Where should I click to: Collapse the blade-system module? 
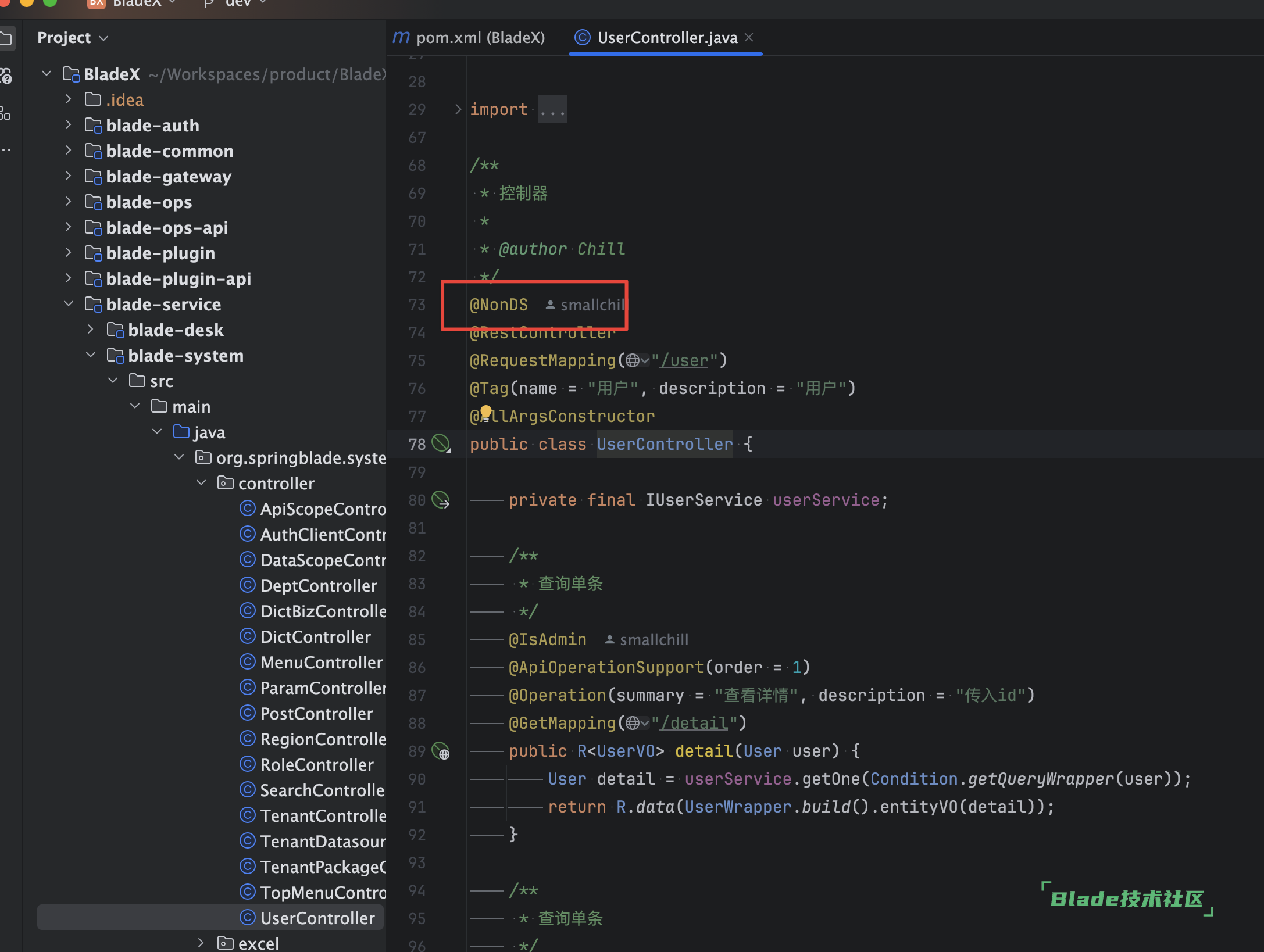pos(91,355)
